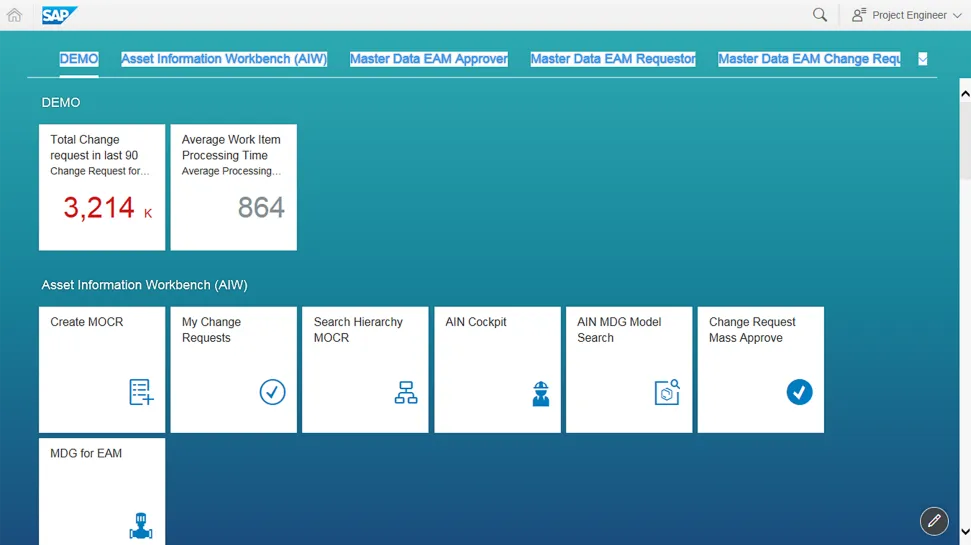Switch to the DEMO tab
This screenshot has width=971, height=545.
[79, 59]
